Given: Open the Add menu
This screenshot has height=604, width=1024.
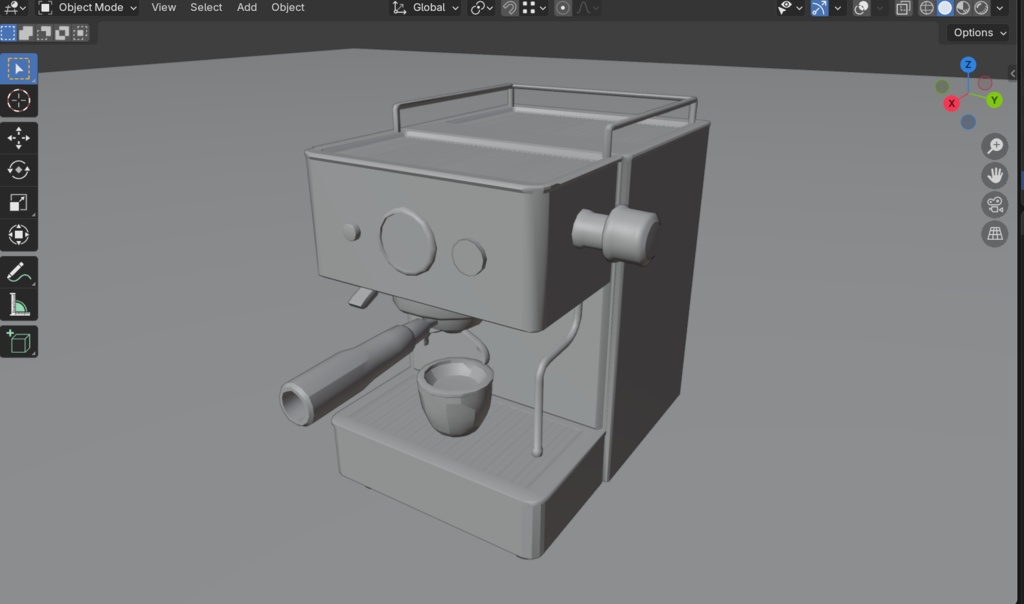Looking at the screenshot, I should coord(246,8).
